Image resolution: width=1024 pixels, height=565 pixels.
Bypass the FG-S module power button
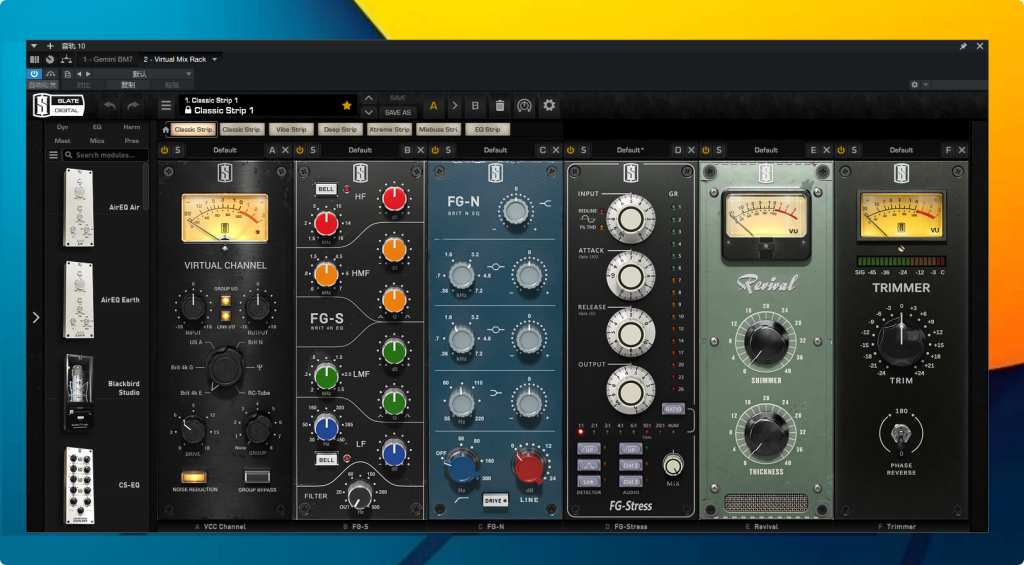[300, 150]
